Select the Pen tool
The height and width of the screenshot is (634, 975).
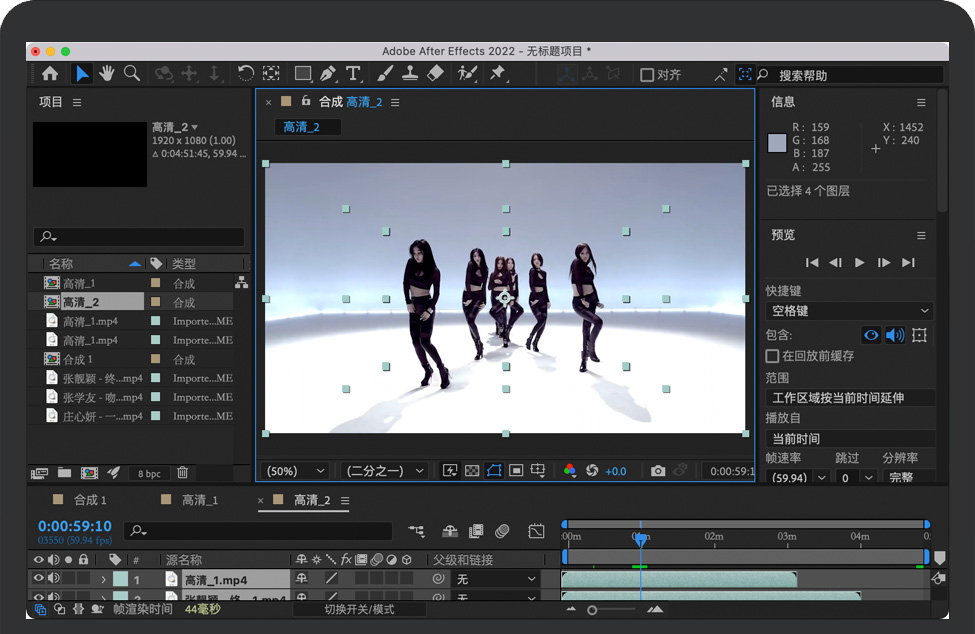point(328,73)
